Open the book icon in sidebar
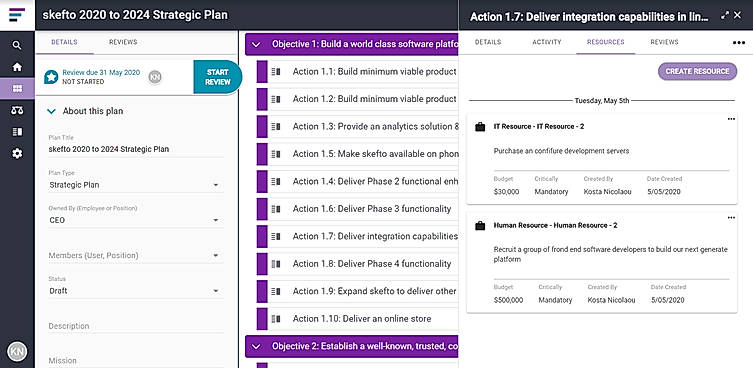This screenshot has width=753, height=368. coord(17,132)
